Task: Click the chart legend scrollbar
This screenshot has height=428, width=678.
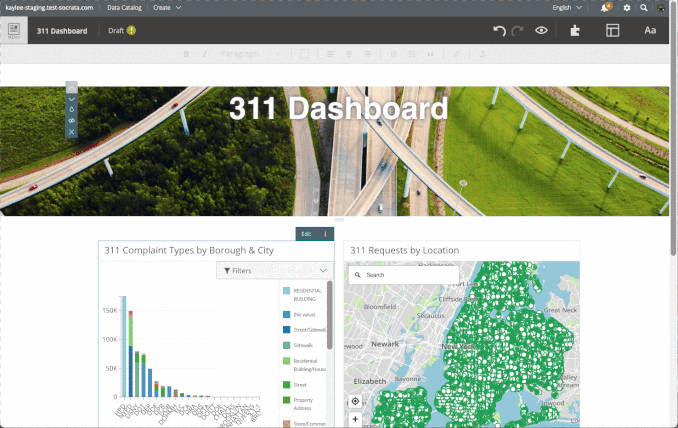Action: (x=329, y=315)
